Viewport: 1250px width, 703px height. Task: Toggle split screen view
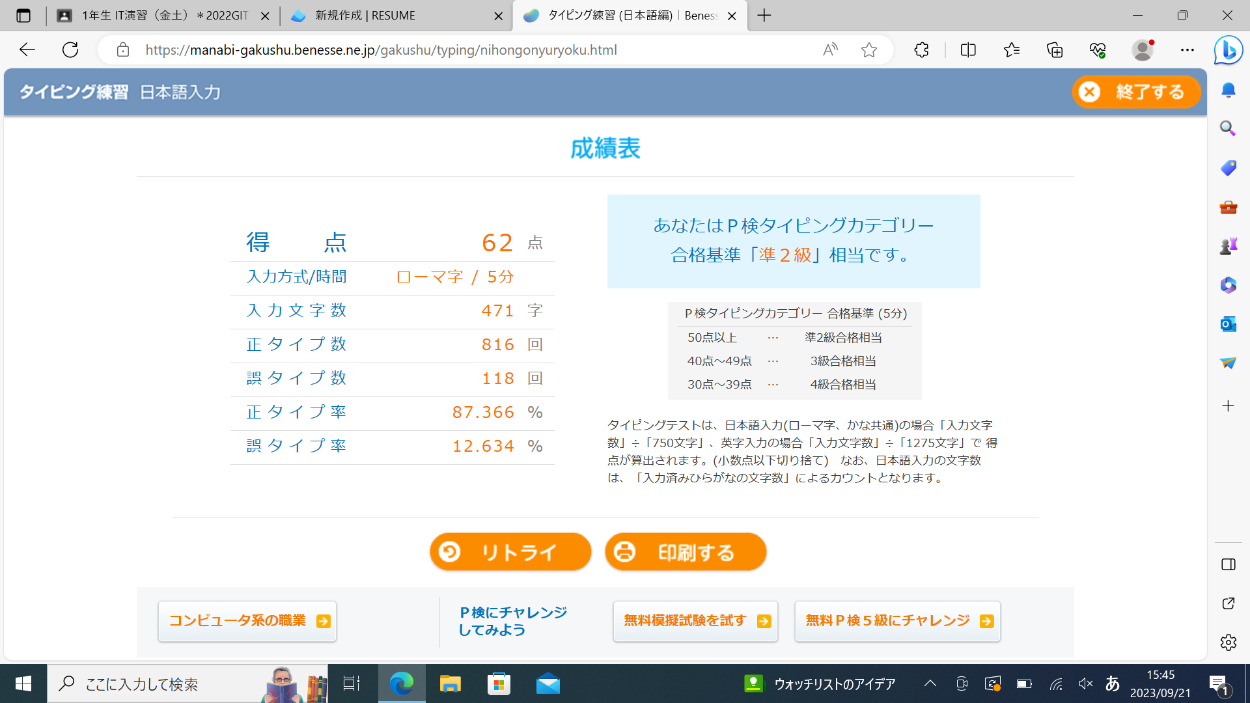[x=968, y=50]
